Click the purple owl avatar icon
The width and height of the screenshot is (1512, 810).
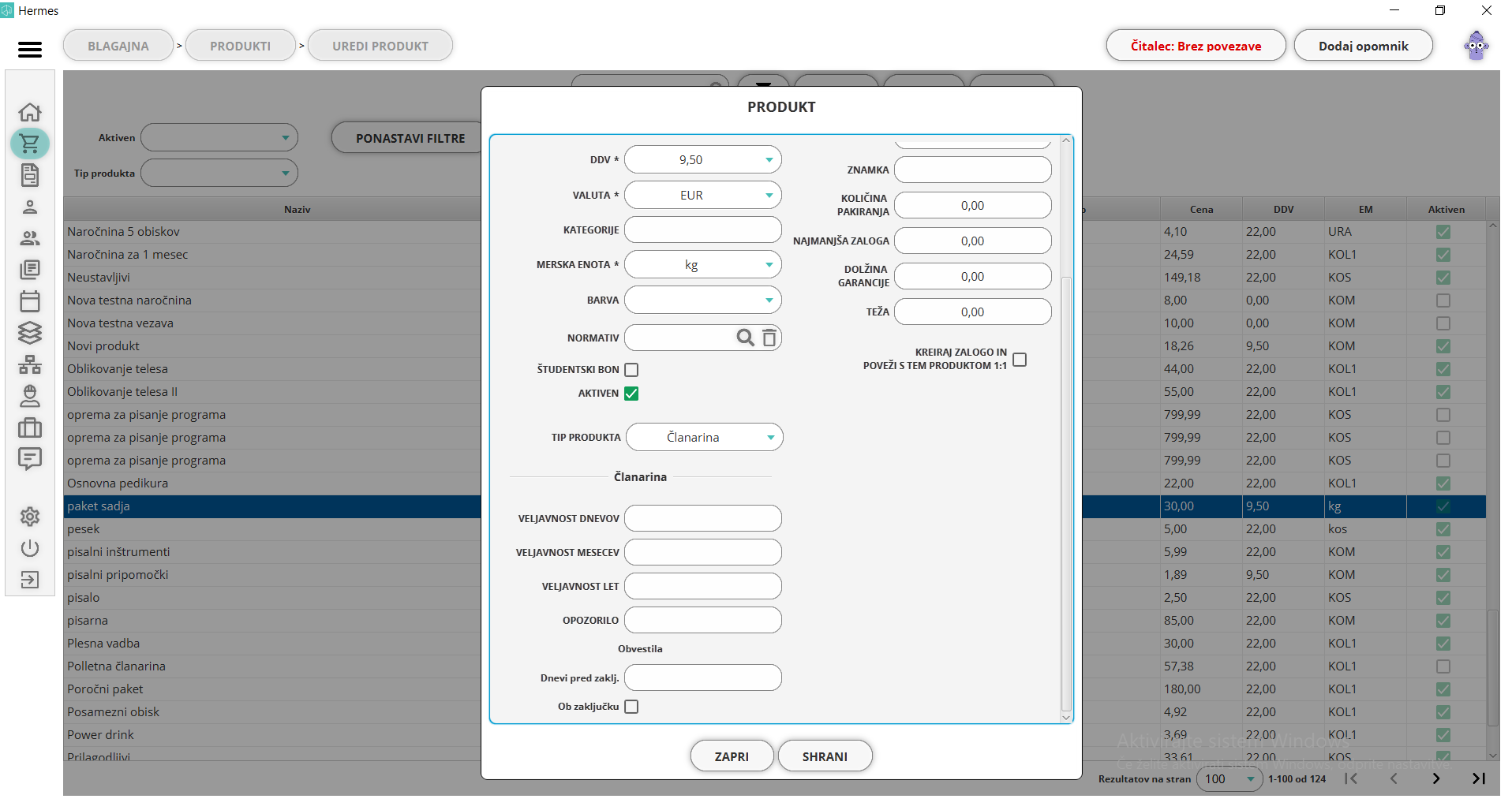point(1476,46)
